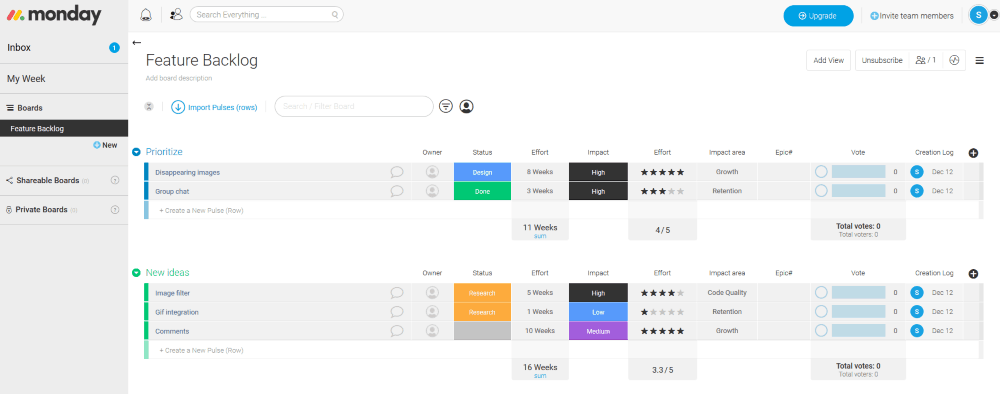Click Search / Filter Board field
This screenshot has height=394, width=1000.
pyautogui.click(x=354, y=106)
